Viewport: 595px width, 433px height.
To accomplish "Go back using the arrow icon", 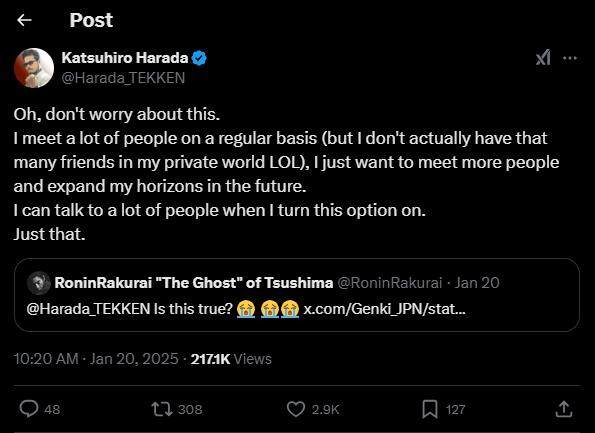I will click(x=24, y=20).
